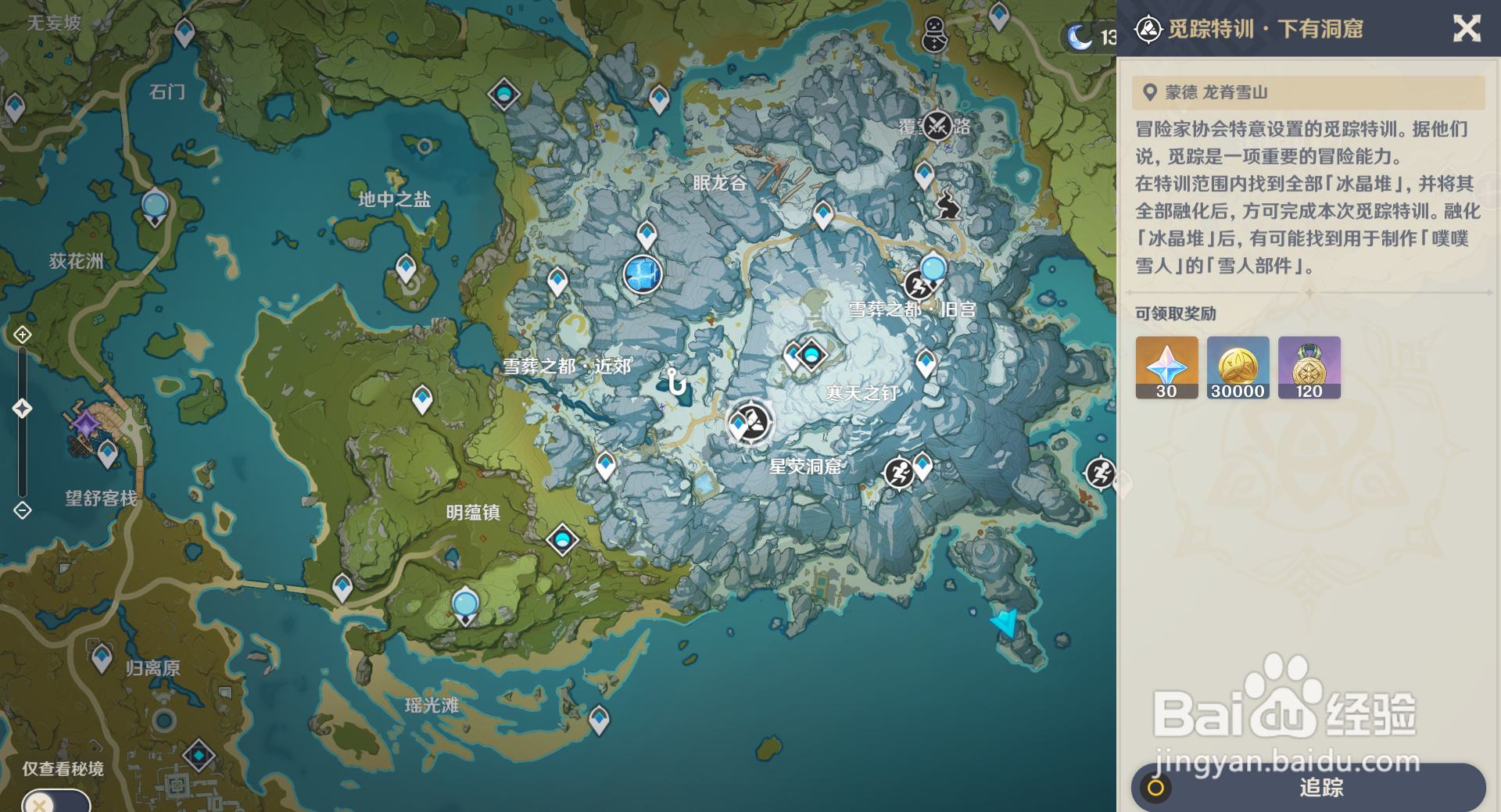Screen dimensions: 1501x812
Task: Adjust the map zoom slider handle
Action: tap(22, 408)
